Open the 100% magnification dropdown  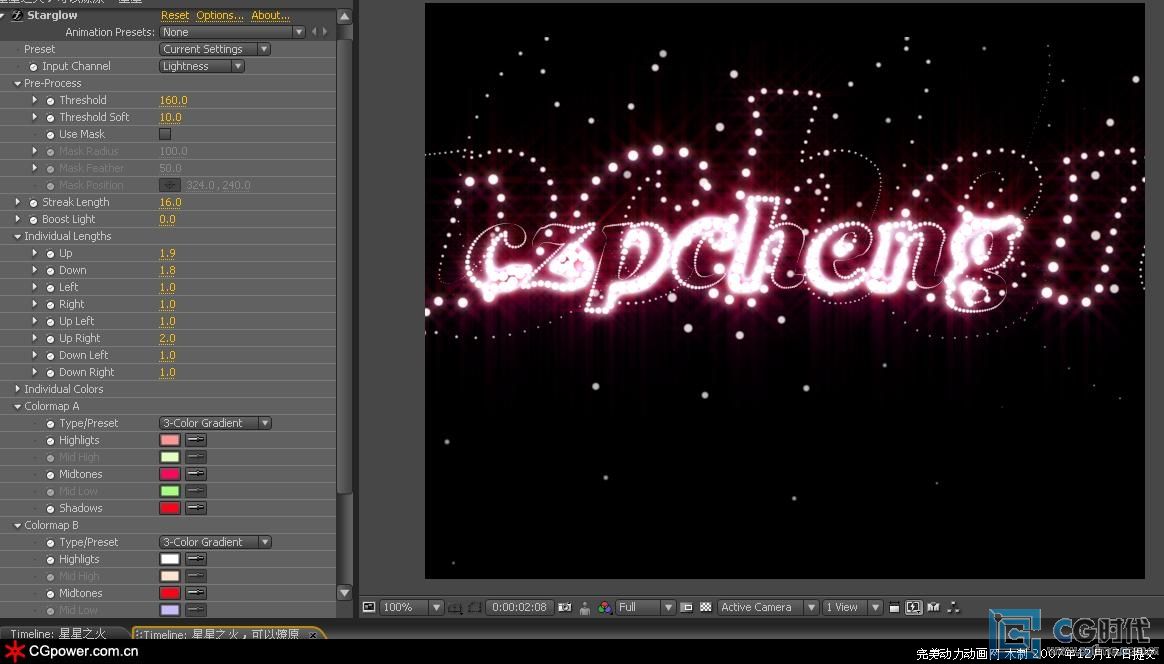[412, 607]
